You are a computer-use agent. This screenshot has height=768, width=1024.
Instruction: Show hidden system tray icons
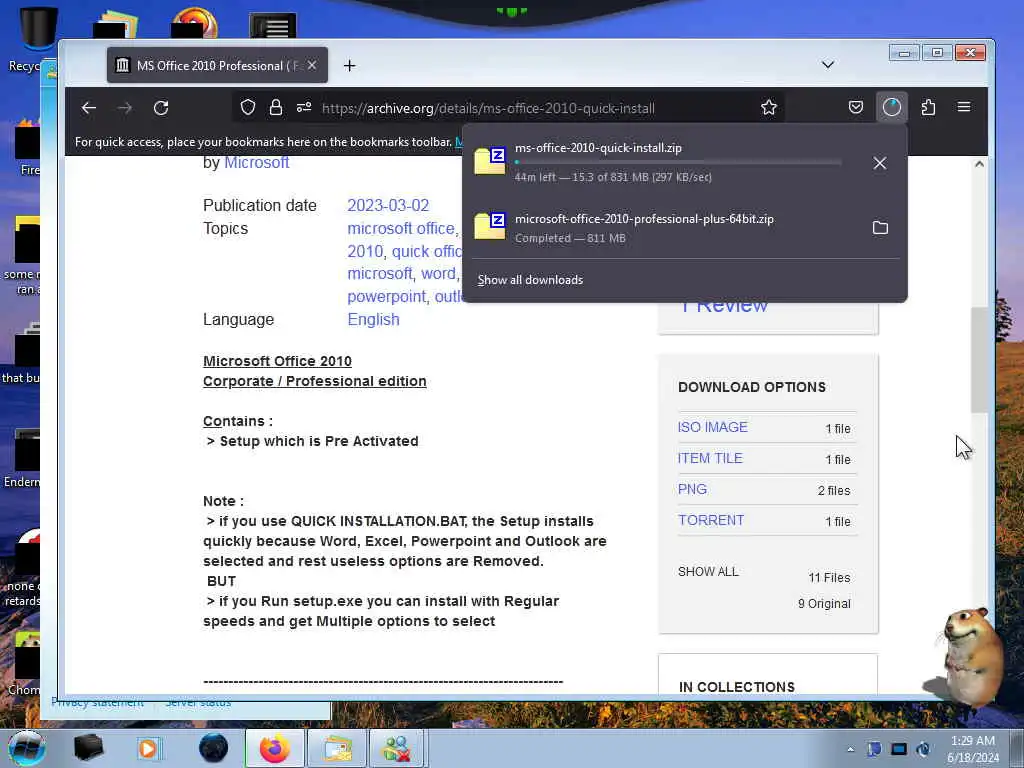tap(850, 749)
